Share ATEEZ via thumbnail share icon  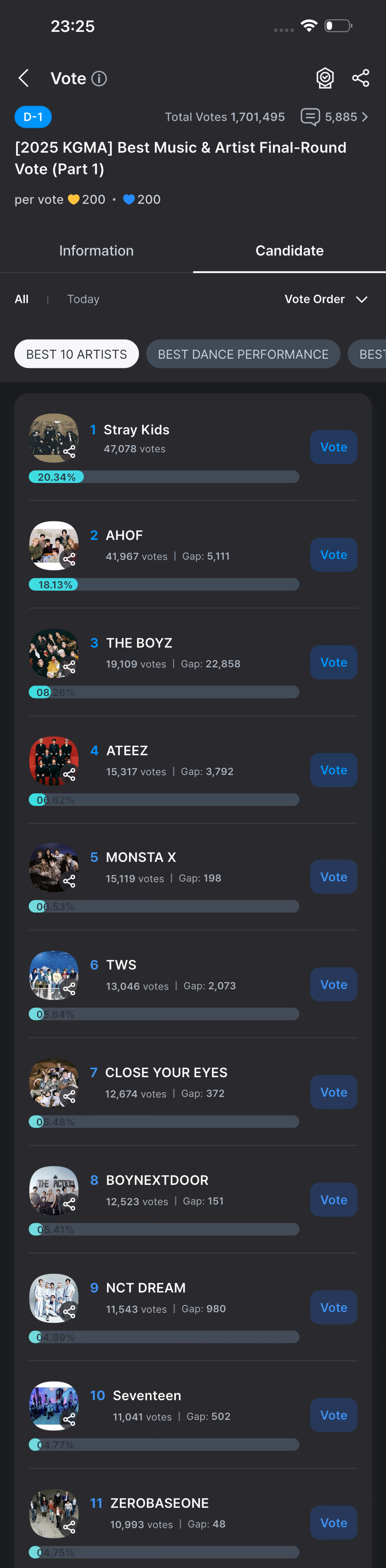tap(70, 774)
